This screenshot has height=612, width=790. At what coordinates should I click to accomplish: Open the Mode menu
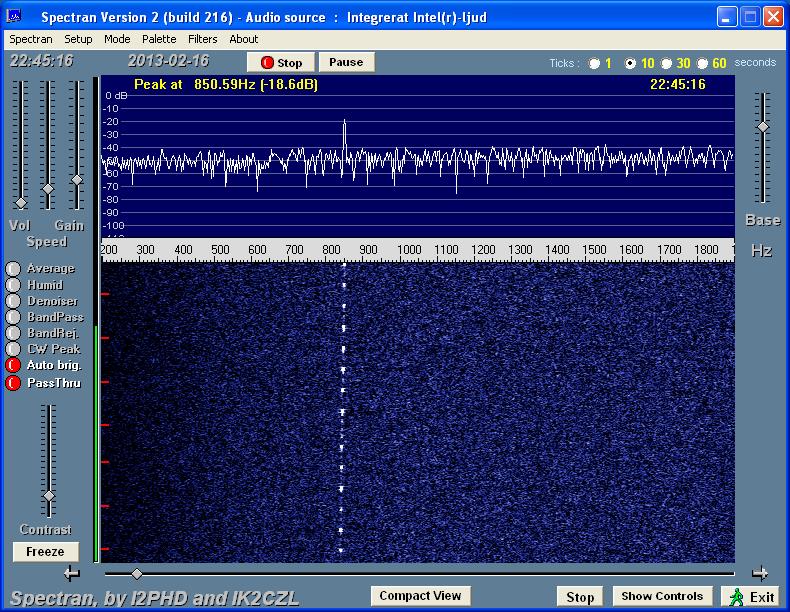pyautogui.click(x=117, y=39)
